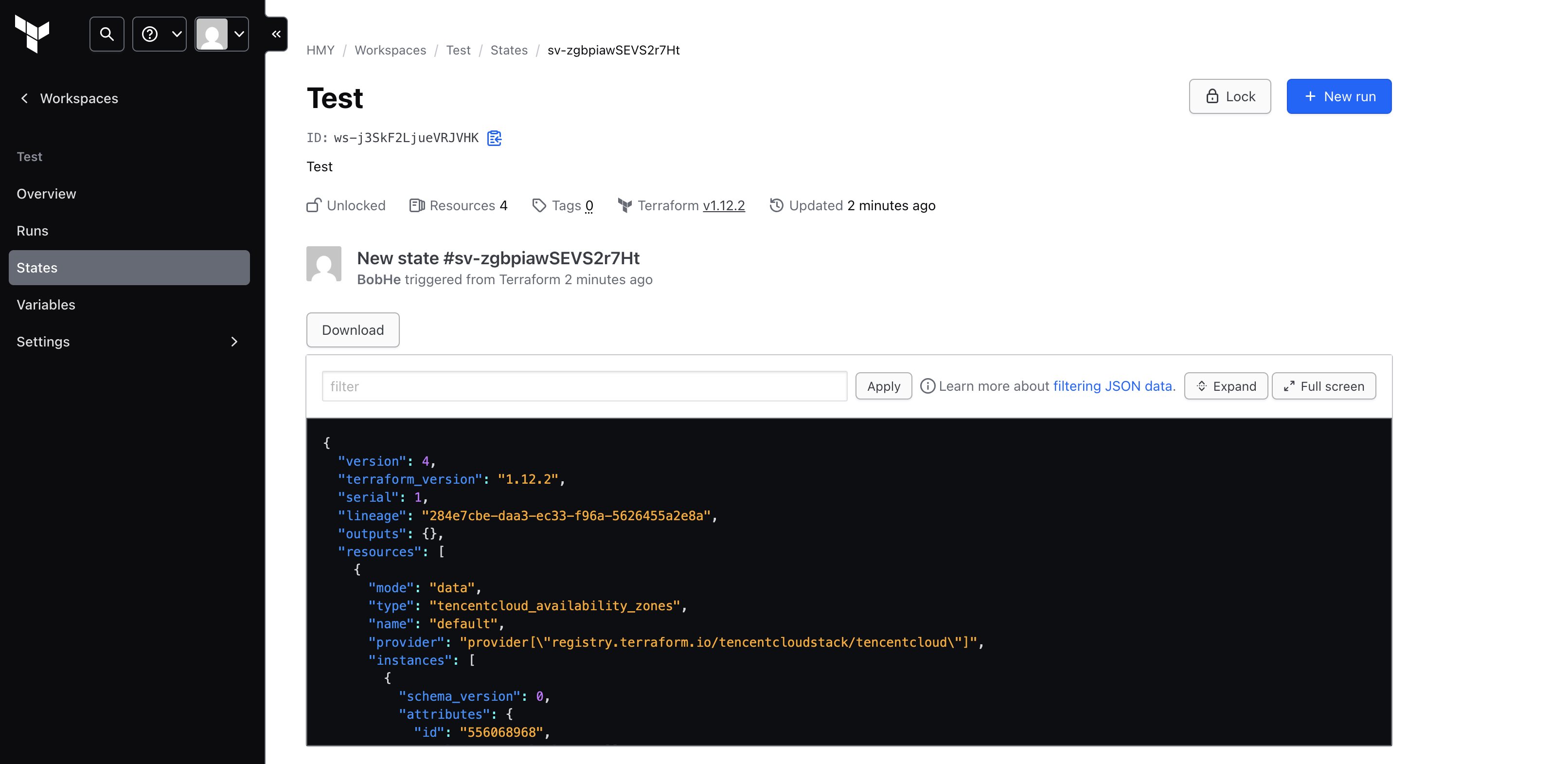Click Test breadcrumb link
The width and height of the screenshot is (1568, 764).
point(458,50)
